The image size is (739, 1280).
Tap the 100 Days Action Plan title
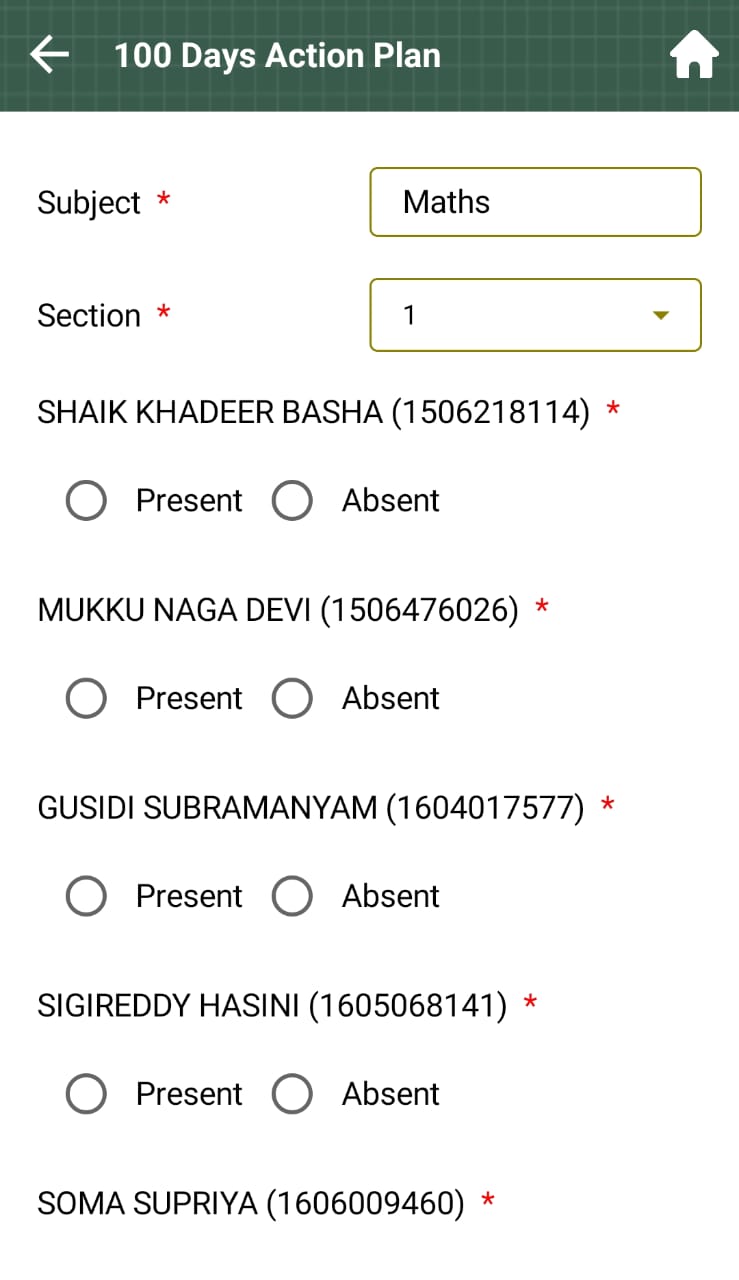point(277,55)
